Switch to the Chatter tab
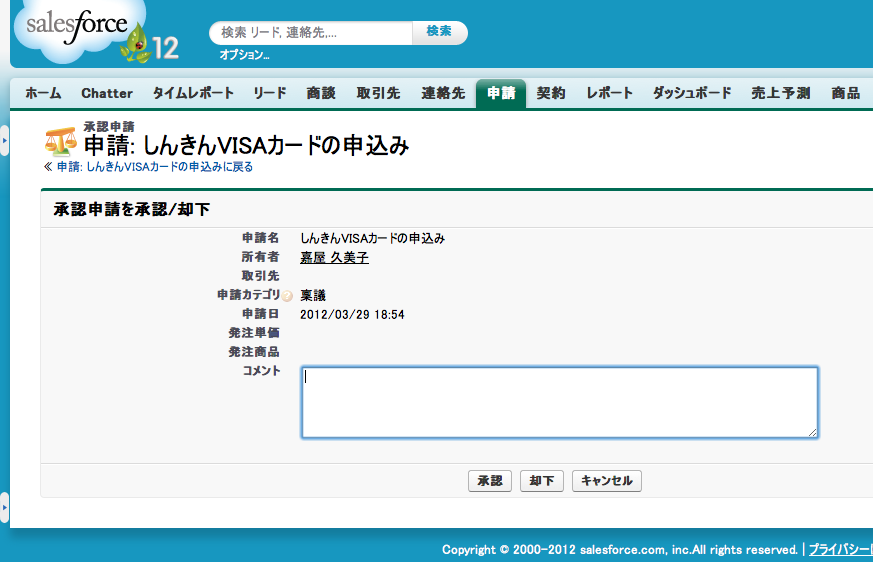The height and width of the screenshot is (562, 873). click(107, 93)
